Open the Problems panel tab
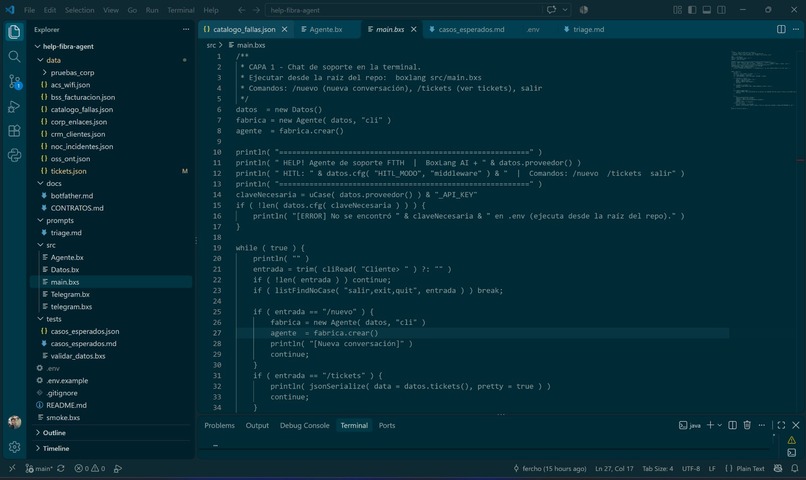The width and height of the screenshot is (806, 480). [x=219, y=425]
